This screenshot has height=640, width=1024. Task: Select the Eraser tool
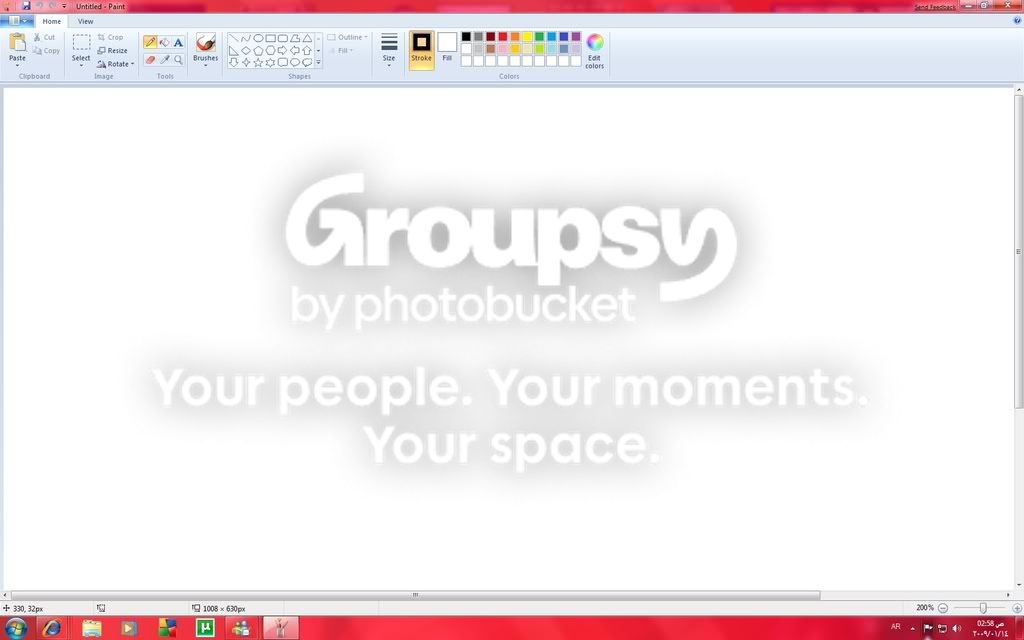(150, 59)
